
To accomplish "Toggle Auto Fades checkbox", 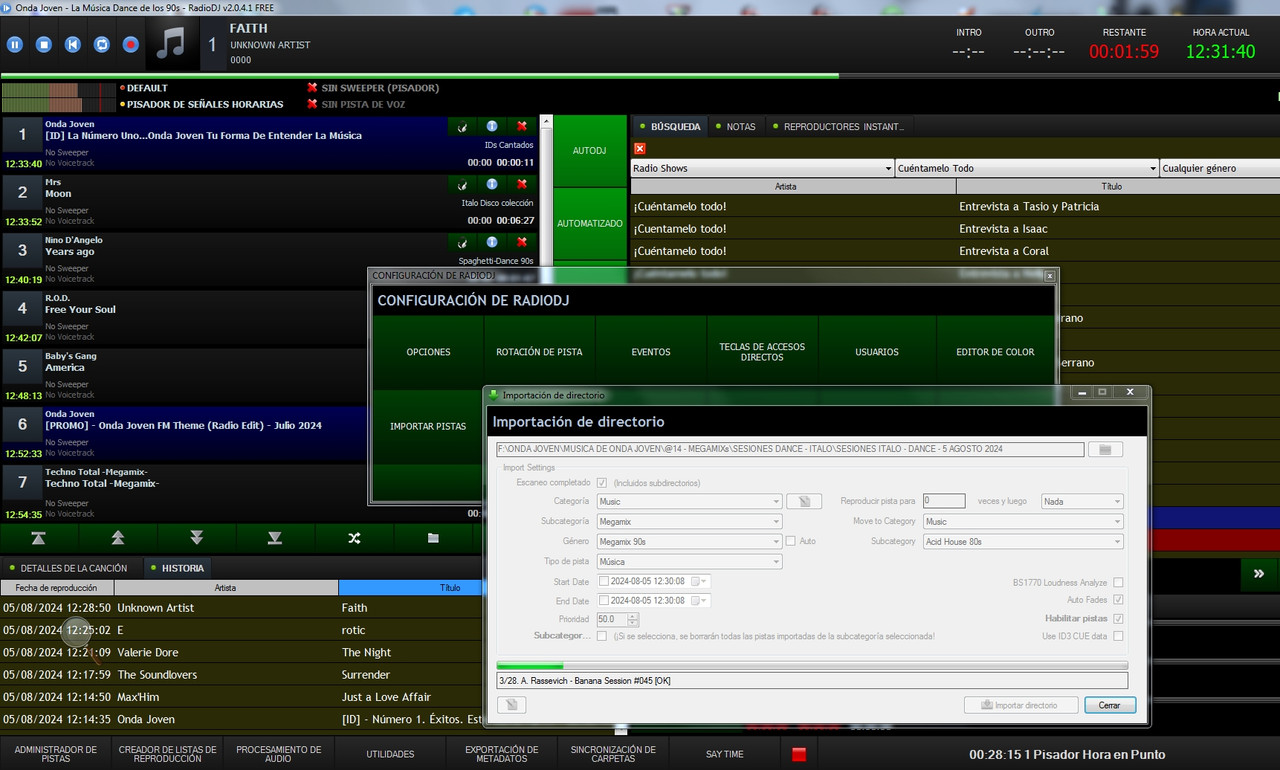I will (x=1118, y=600).
